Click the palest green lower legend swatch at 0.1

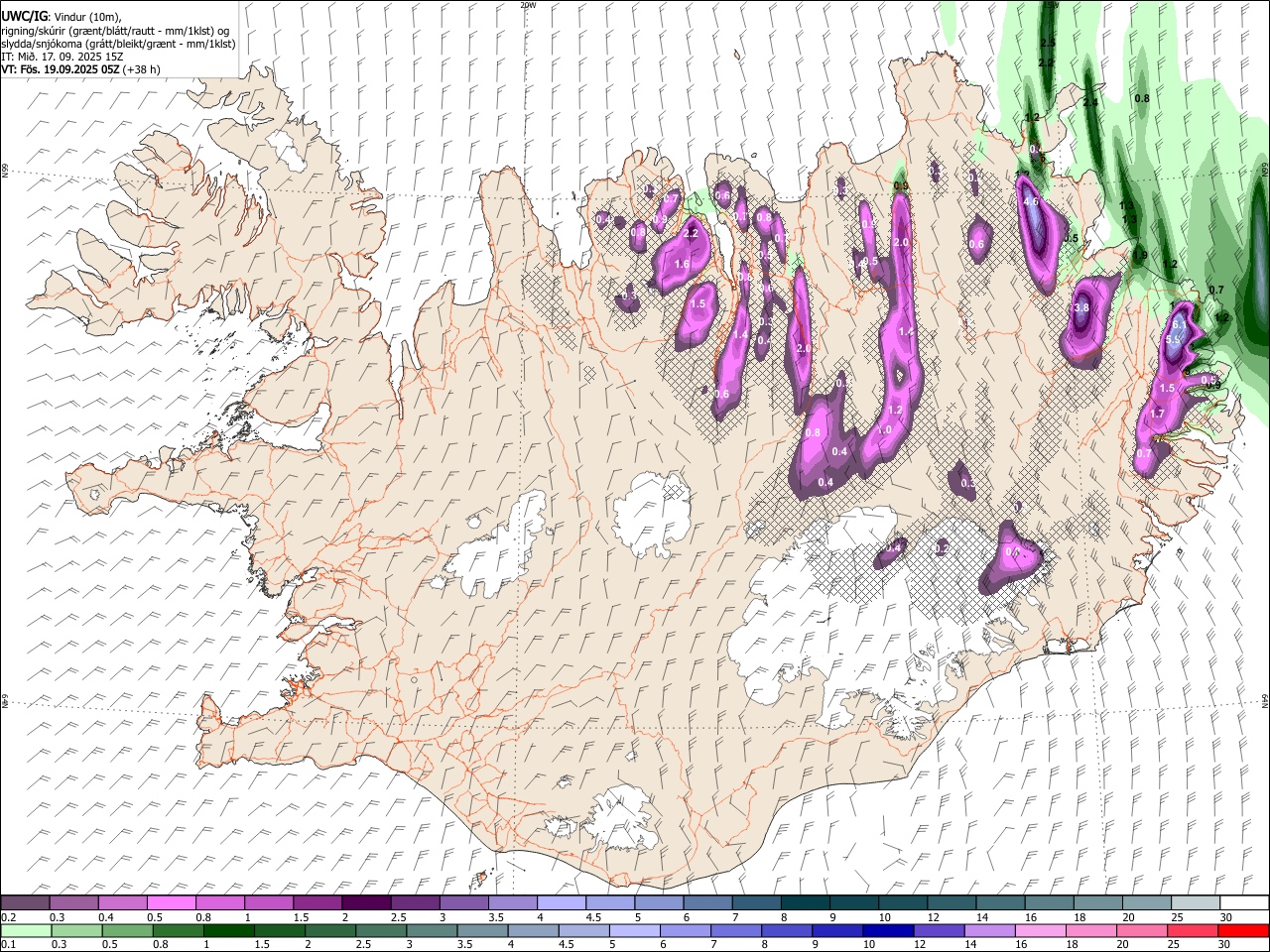[26, 930]
